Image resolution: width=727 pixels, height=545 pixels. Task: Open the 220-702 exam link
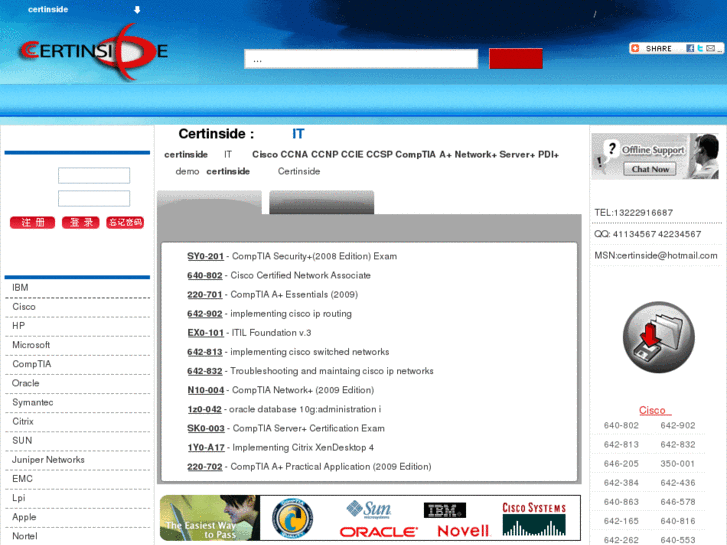204,467
